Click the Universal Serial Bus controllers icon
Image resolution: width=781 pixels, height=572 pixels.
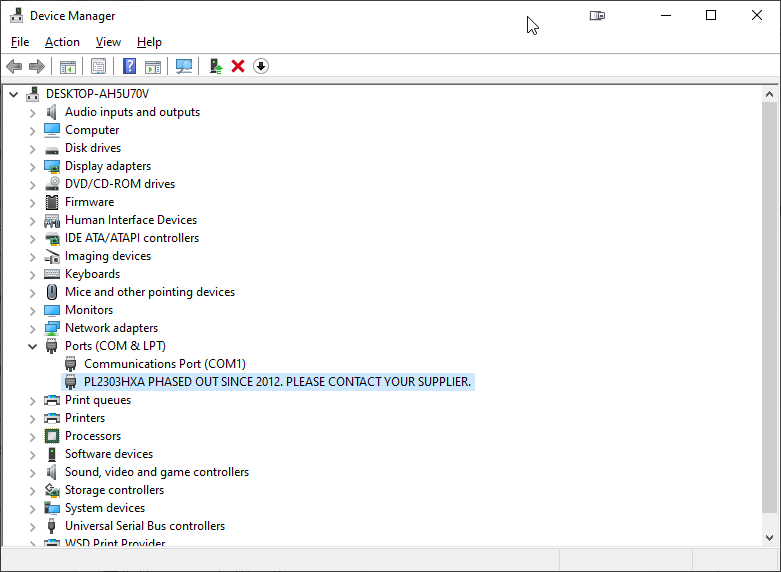pyautogui.click(x=51, y=526)
